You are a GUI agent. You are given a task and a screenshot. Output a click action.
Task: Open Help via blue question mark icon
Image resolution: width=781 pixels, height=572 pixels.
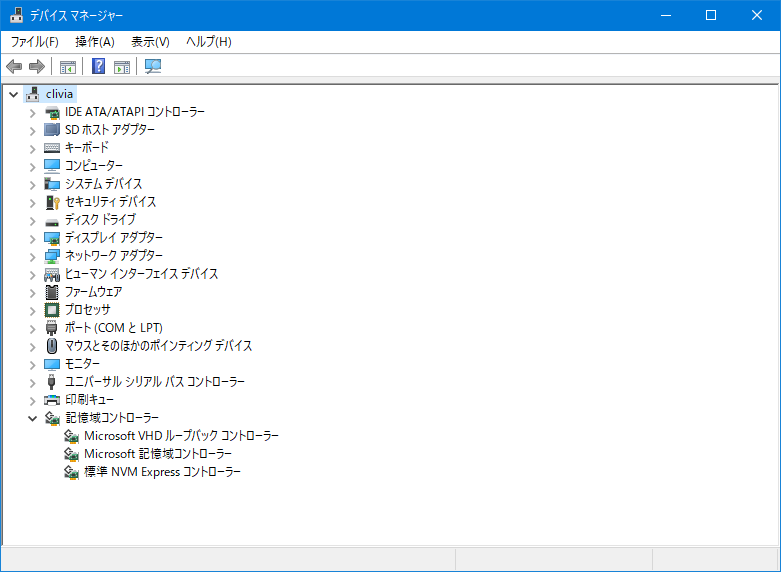[x=99, y=66]
